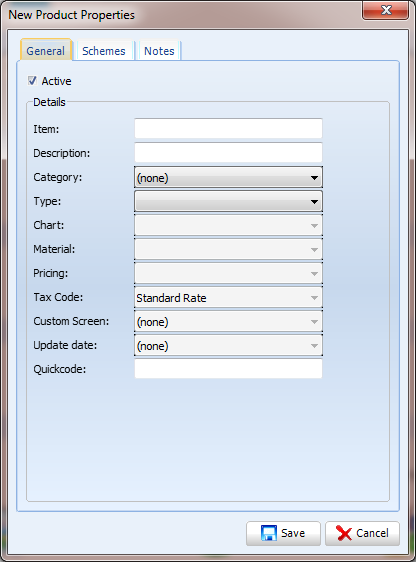Focus the Quickcode text box
Image resolution: width=416 pixels, height=562 pixels.
pos(228,368)
